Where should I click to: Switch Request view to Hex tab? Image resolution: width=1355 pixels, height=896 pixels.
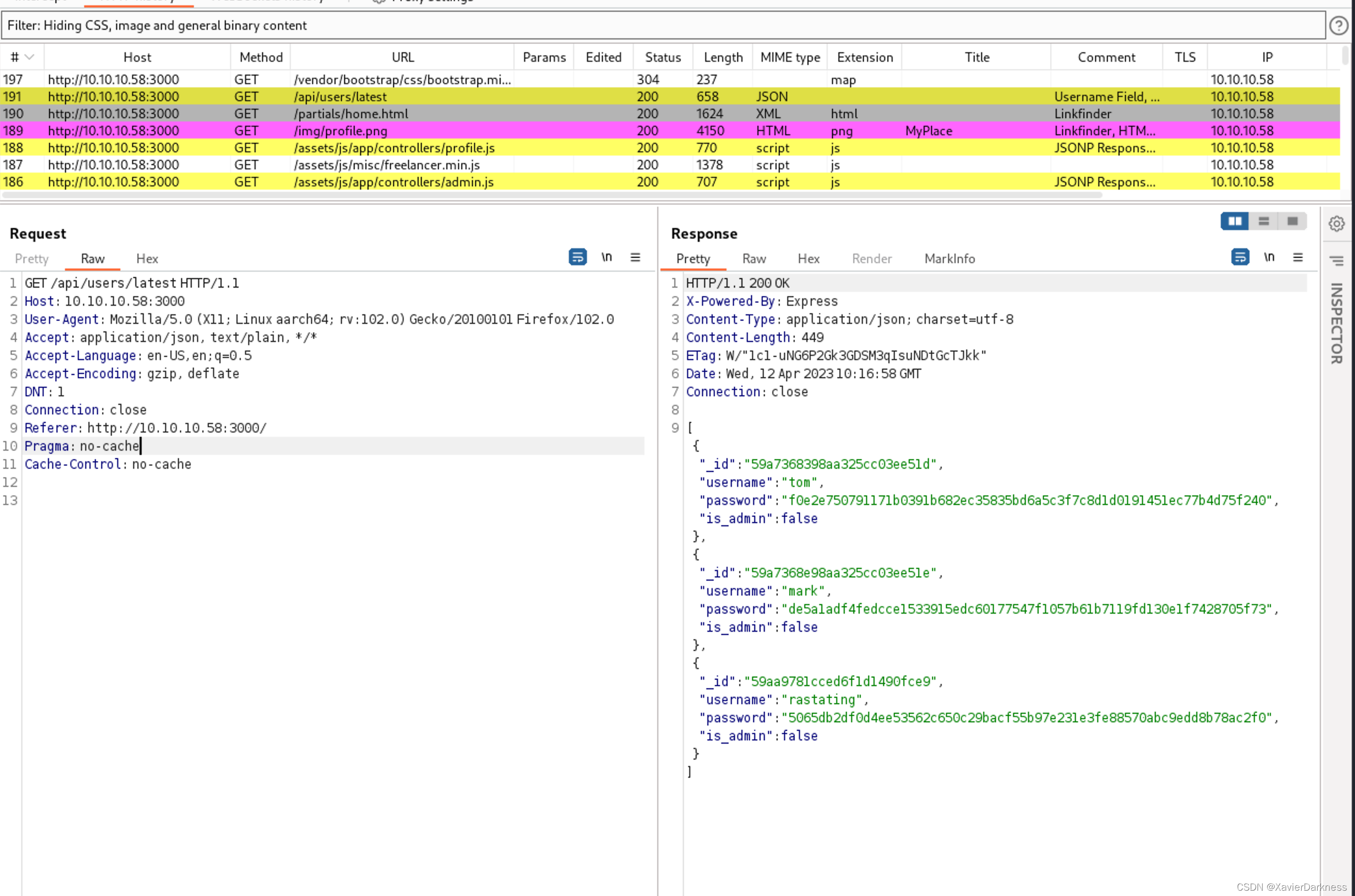point(147,259)
